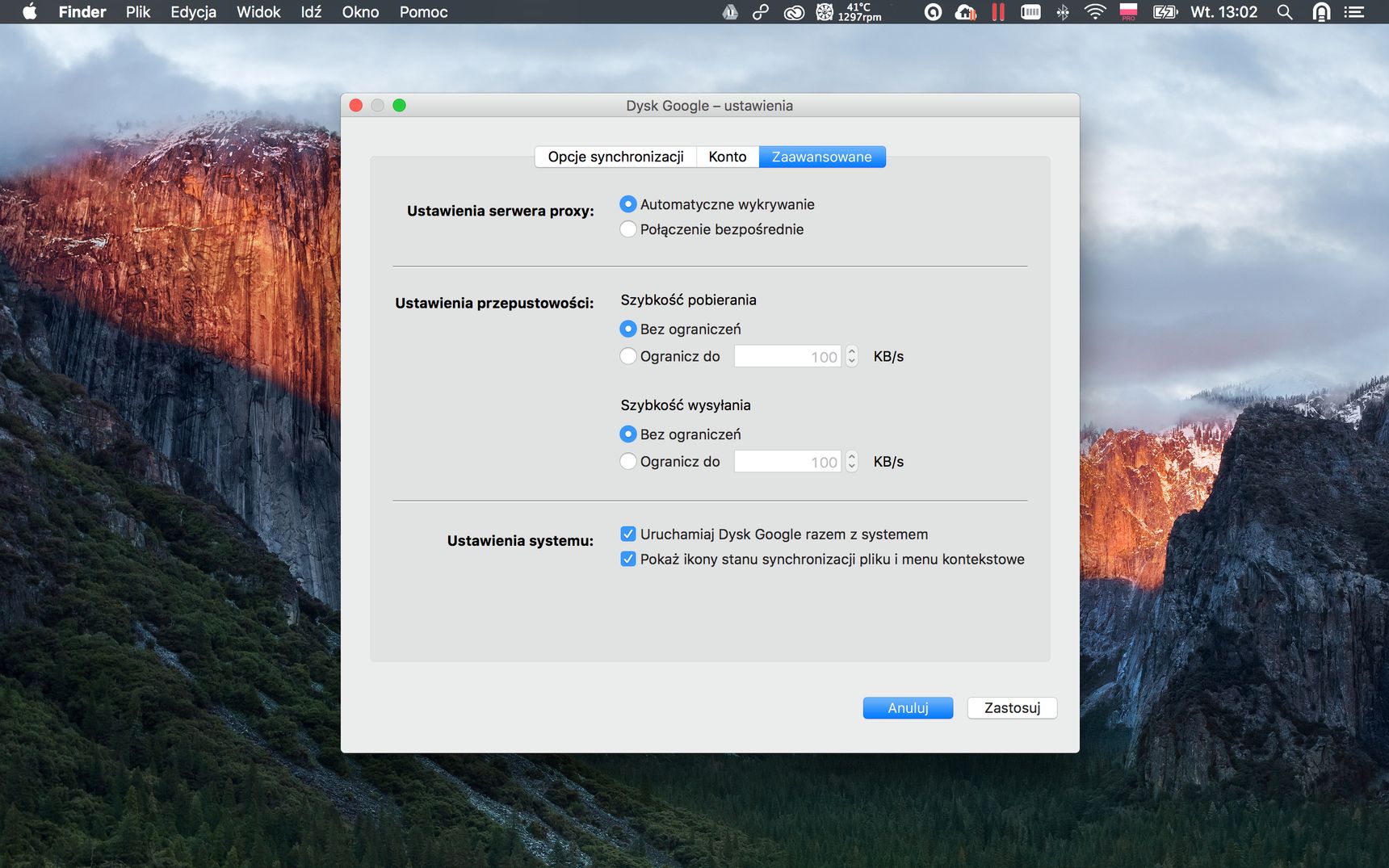Open the Notification Center list icon

click(x=1354, y=12)
